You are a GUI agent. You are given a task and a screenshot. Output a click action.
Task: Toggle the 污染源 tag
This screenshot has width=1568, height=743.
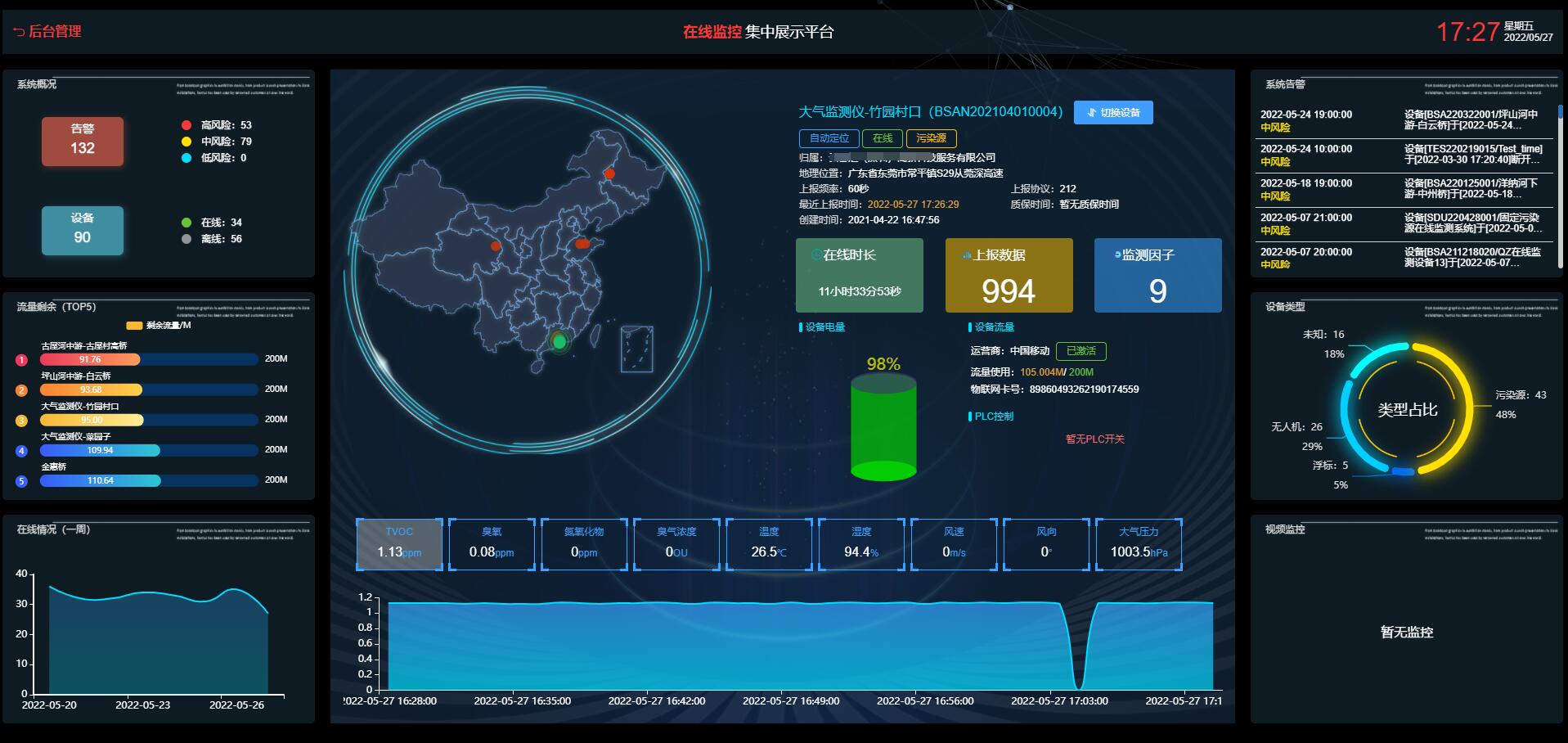[x=931, y=138]
